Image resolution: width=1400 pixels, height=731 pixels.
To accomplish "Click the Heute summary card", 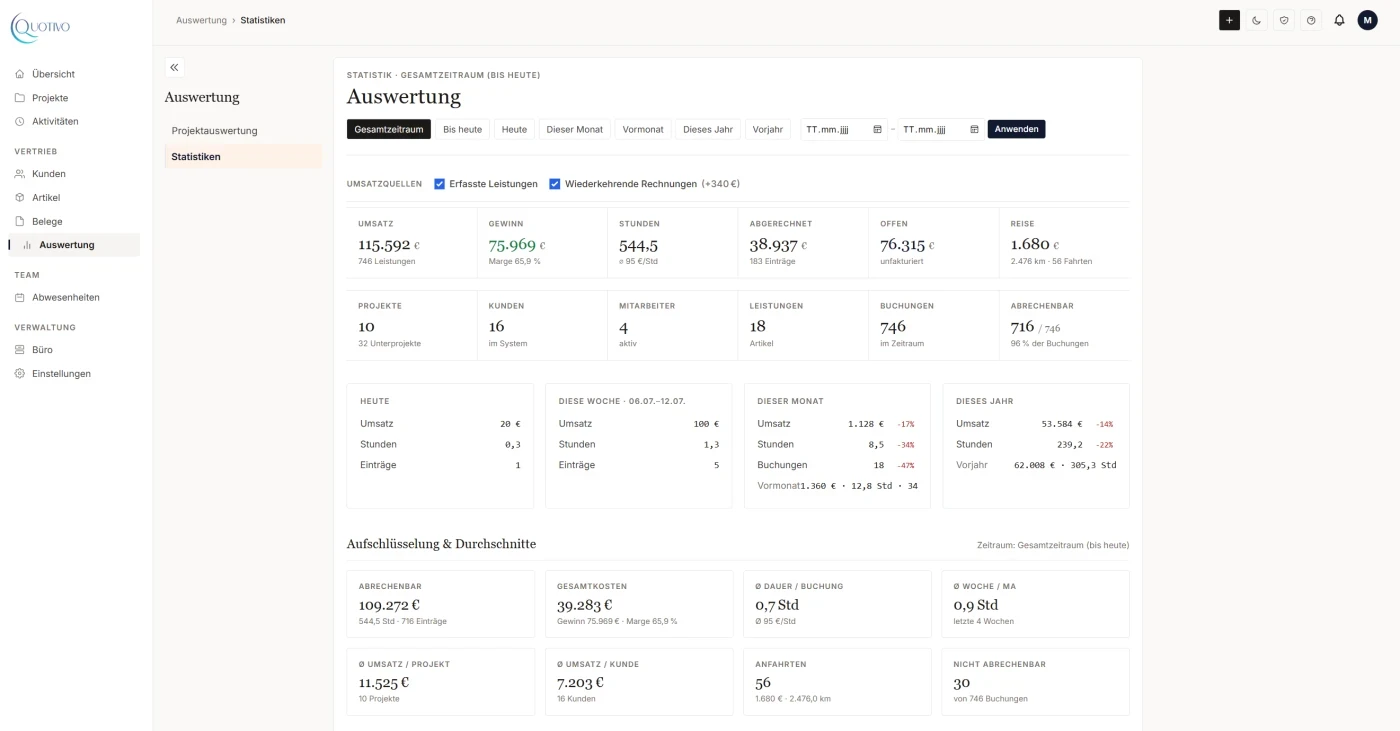I will pyautogui.click(x=440, y=446).
